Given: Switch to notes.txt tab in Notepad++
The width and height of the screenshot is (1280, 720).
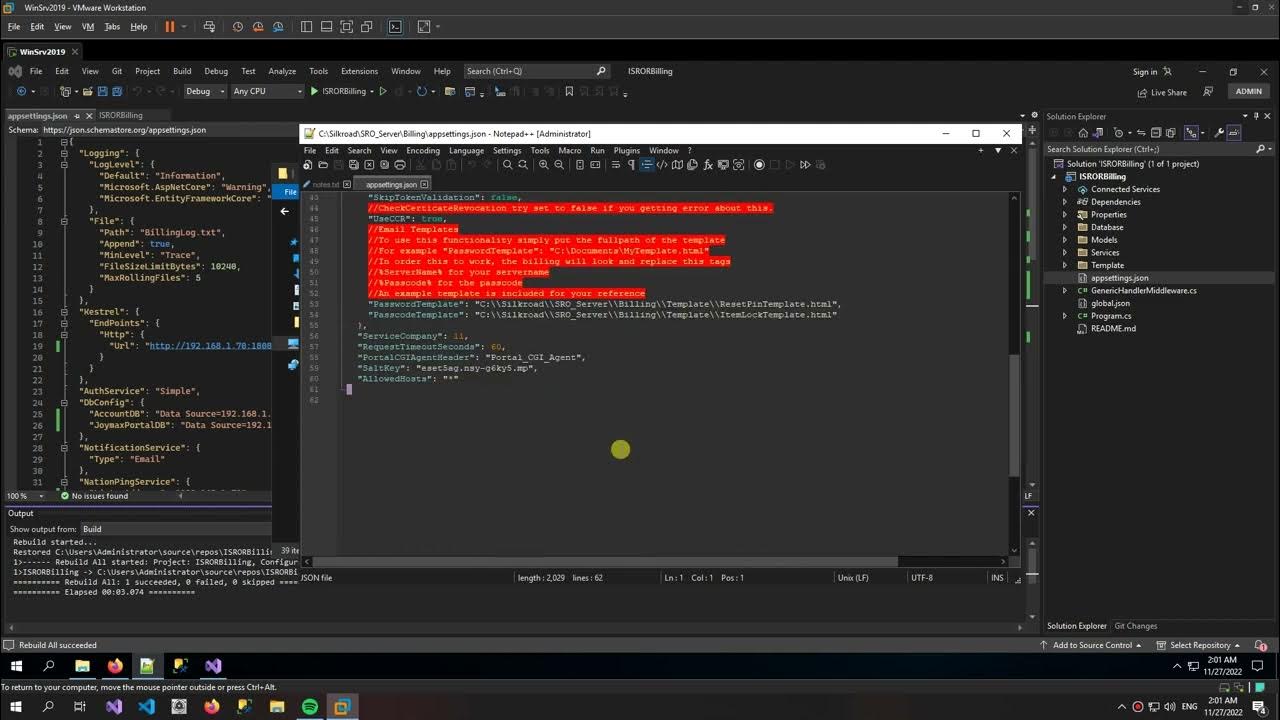Looking at the screenshot, I should coord(326,184).
